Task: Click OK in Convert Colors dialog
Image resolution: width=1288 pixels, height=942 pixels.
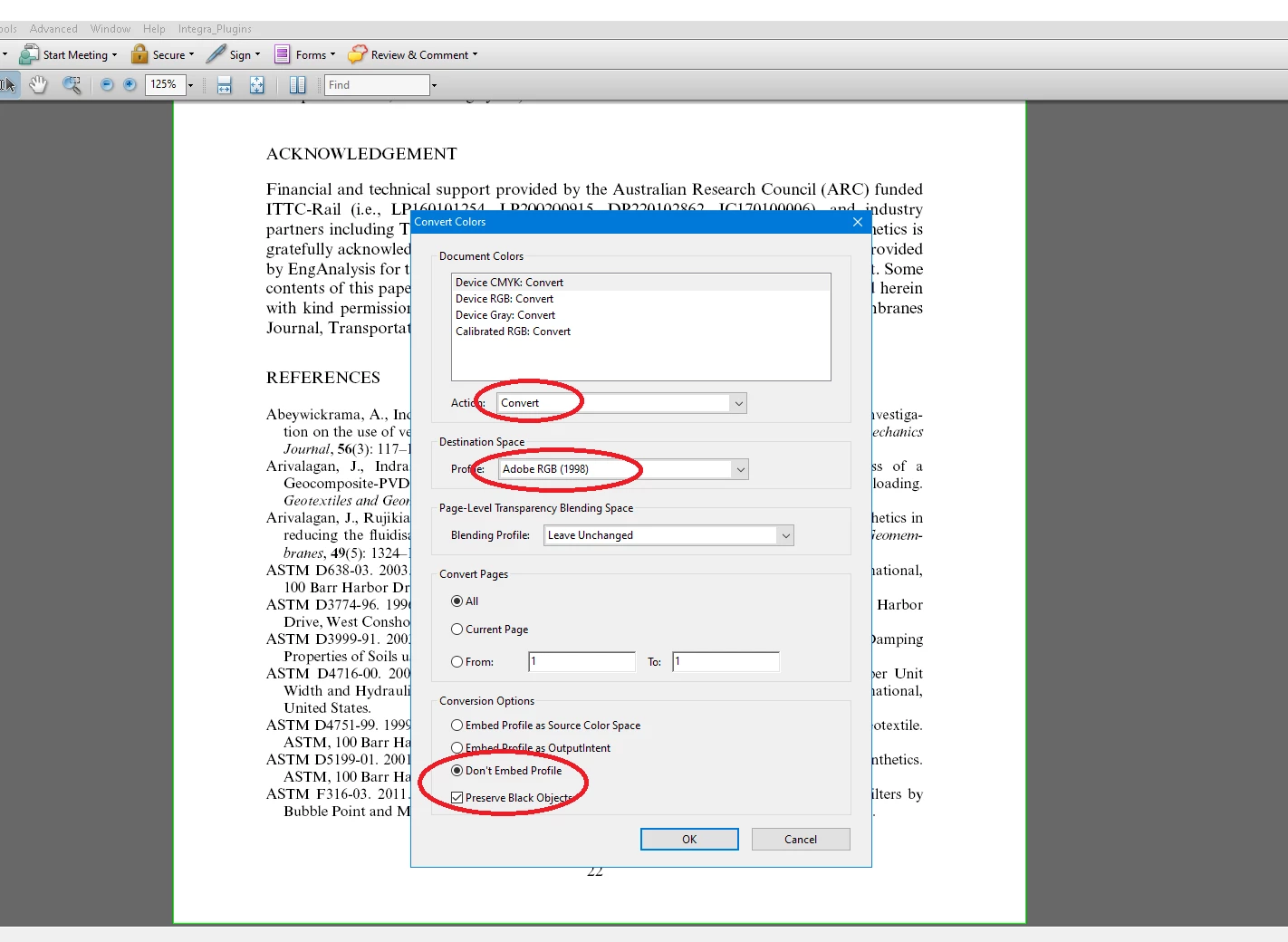Action: (x=689, y=840)
